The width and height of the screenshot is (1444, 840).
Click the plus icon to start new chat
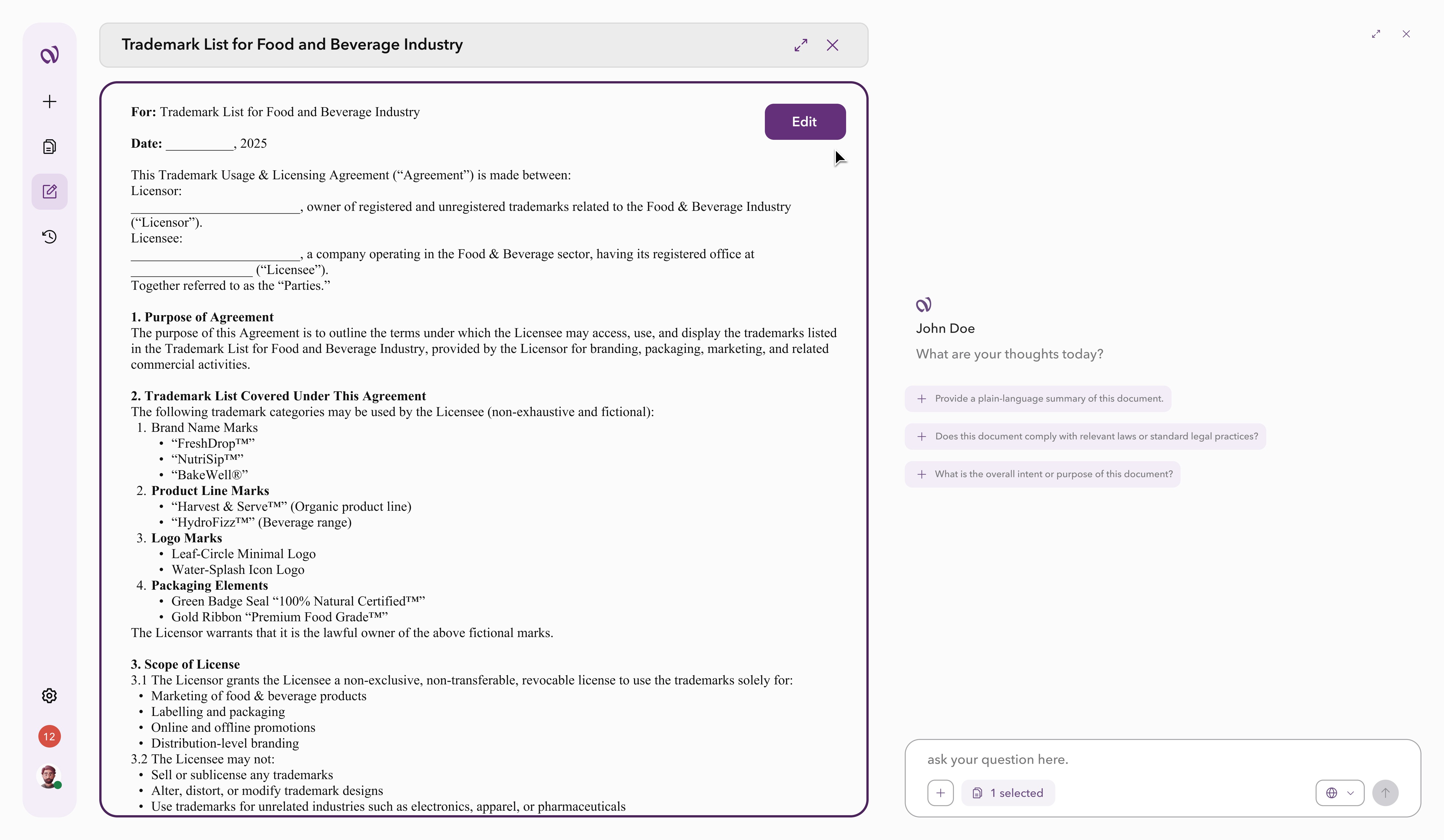tap(49, 101)
